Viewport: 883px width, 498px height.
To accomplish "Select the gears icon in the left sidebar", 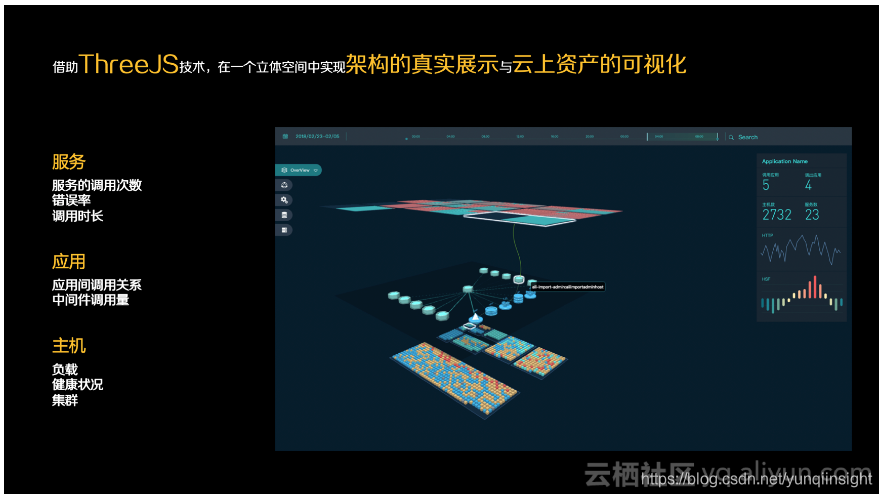I will 284,200.
